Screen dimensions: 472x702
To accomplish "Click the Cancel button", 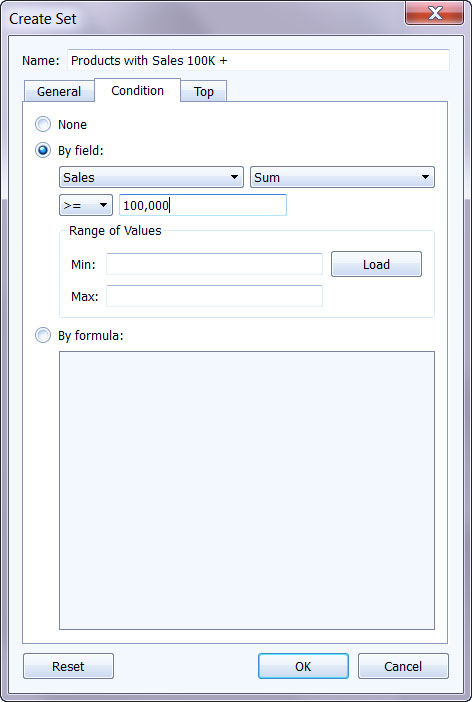I will [x=403, y=666].
